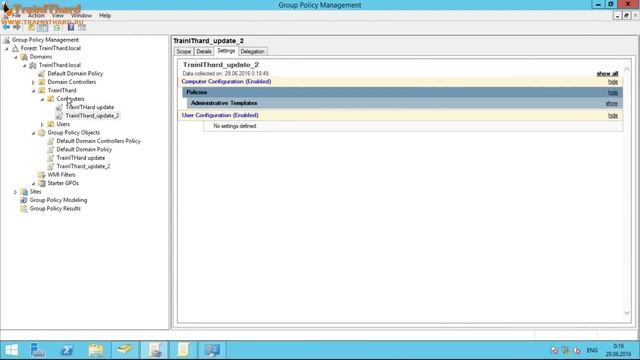Click the Domains folder icon in tree
The image size is (640, 360).
[x=24, y=57]
